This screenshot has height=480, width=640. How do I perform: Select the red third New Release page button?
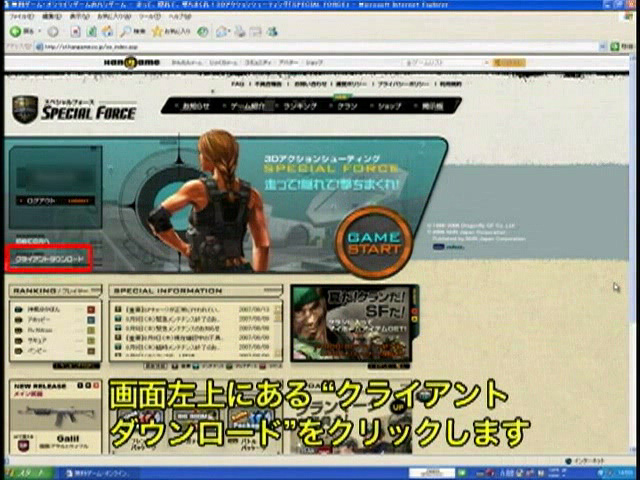[96, 385]
